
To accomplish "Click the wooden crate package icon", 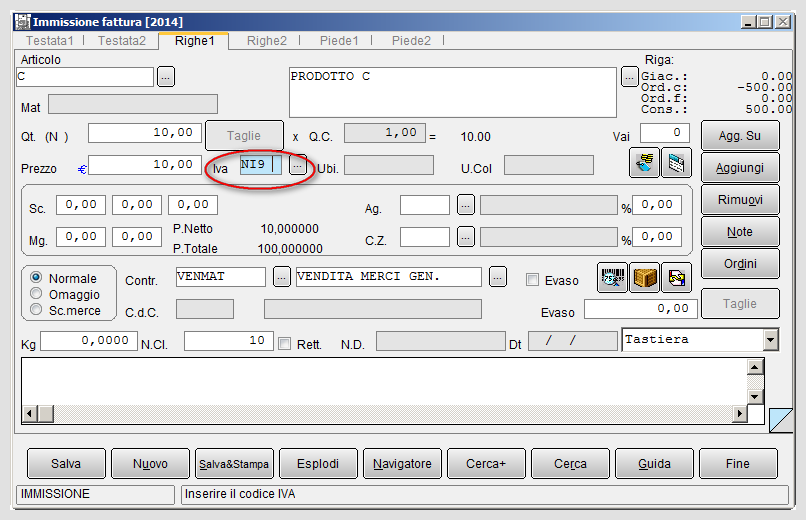I will click(x=645, y=277).
